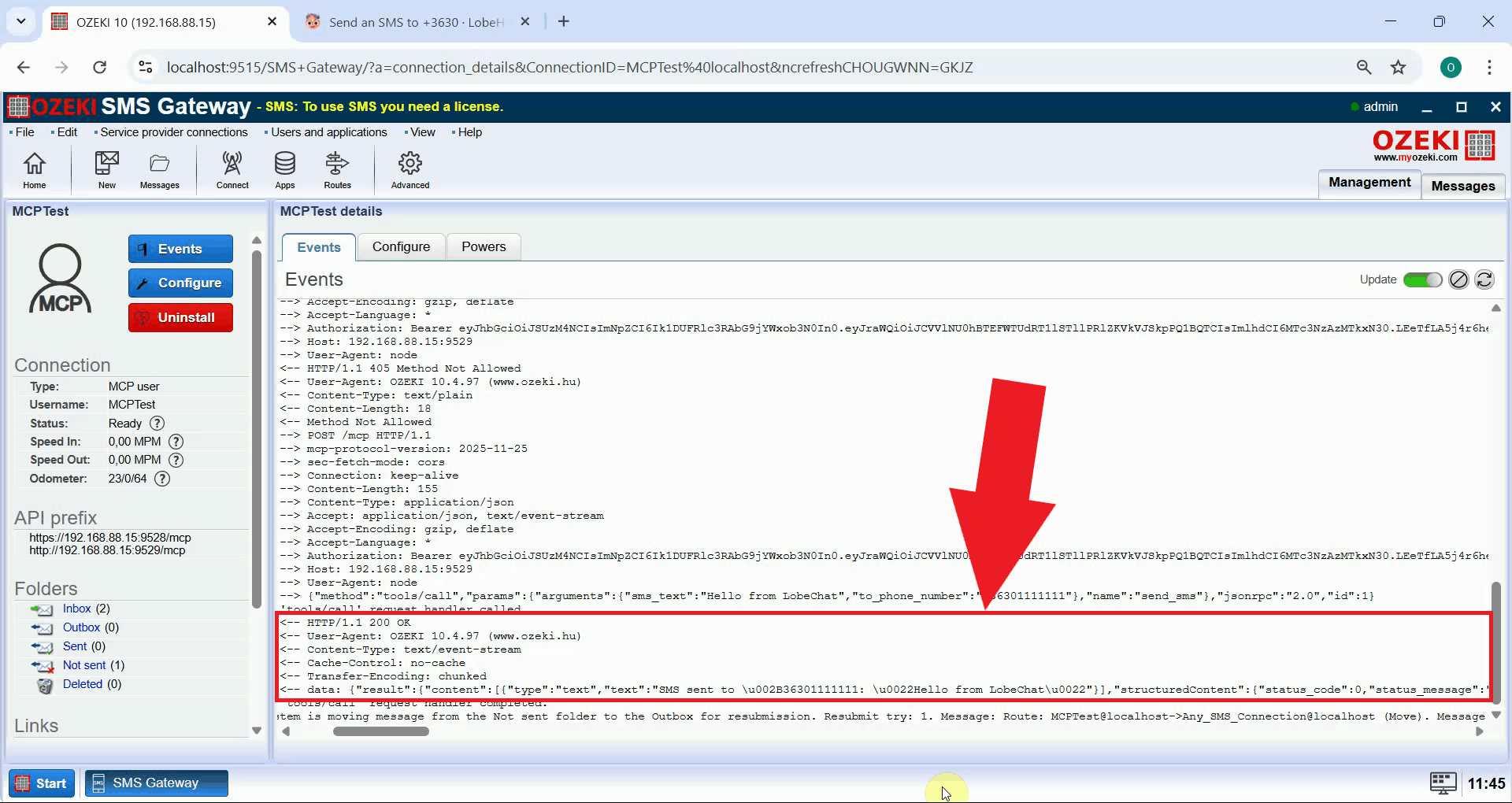Click the refresh events icon
This screenshot has width=1512, height=803.
pos(1484,279)
